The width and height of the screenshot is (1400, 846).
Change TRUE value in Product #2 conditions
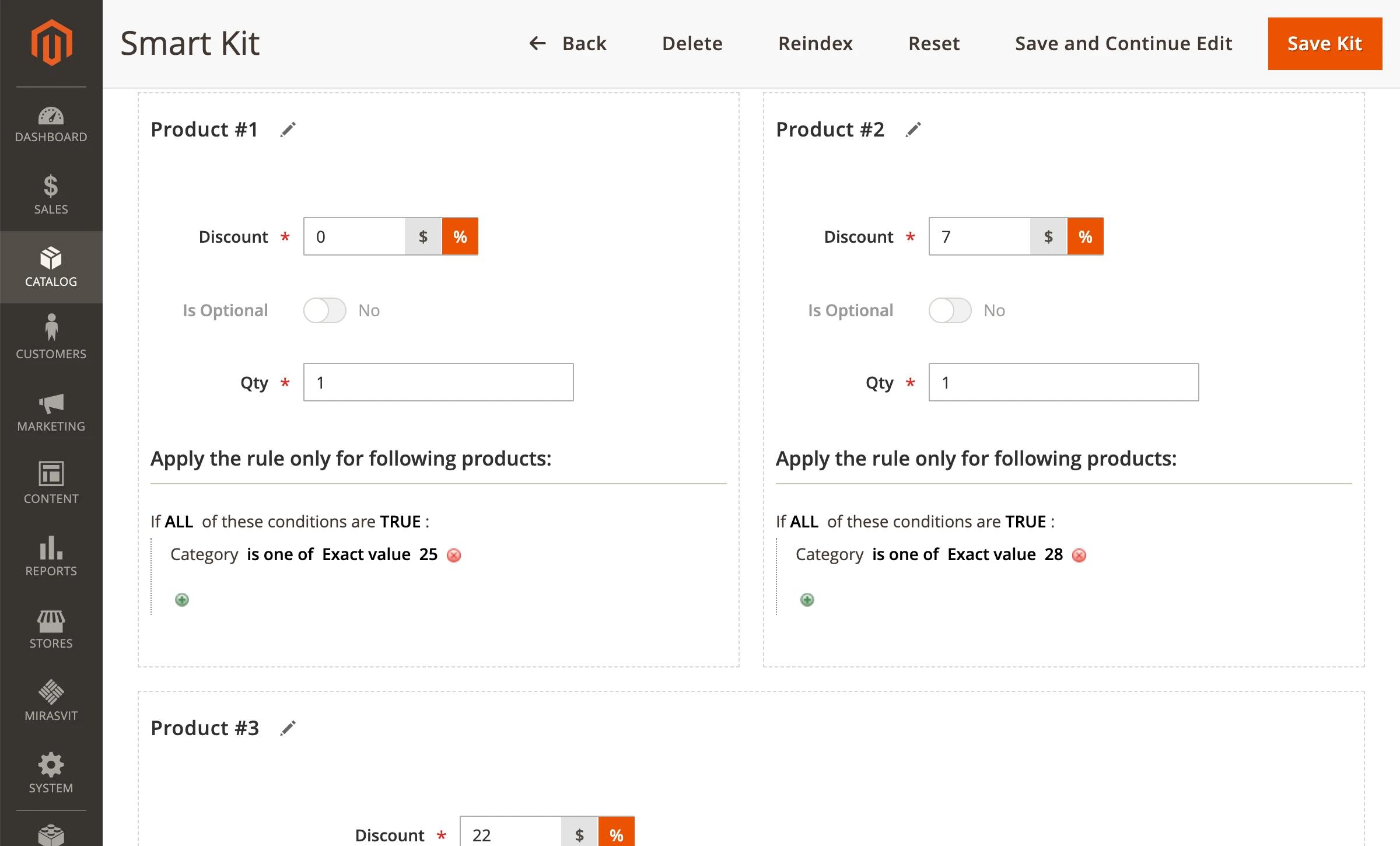click(x=1025, y=522)
